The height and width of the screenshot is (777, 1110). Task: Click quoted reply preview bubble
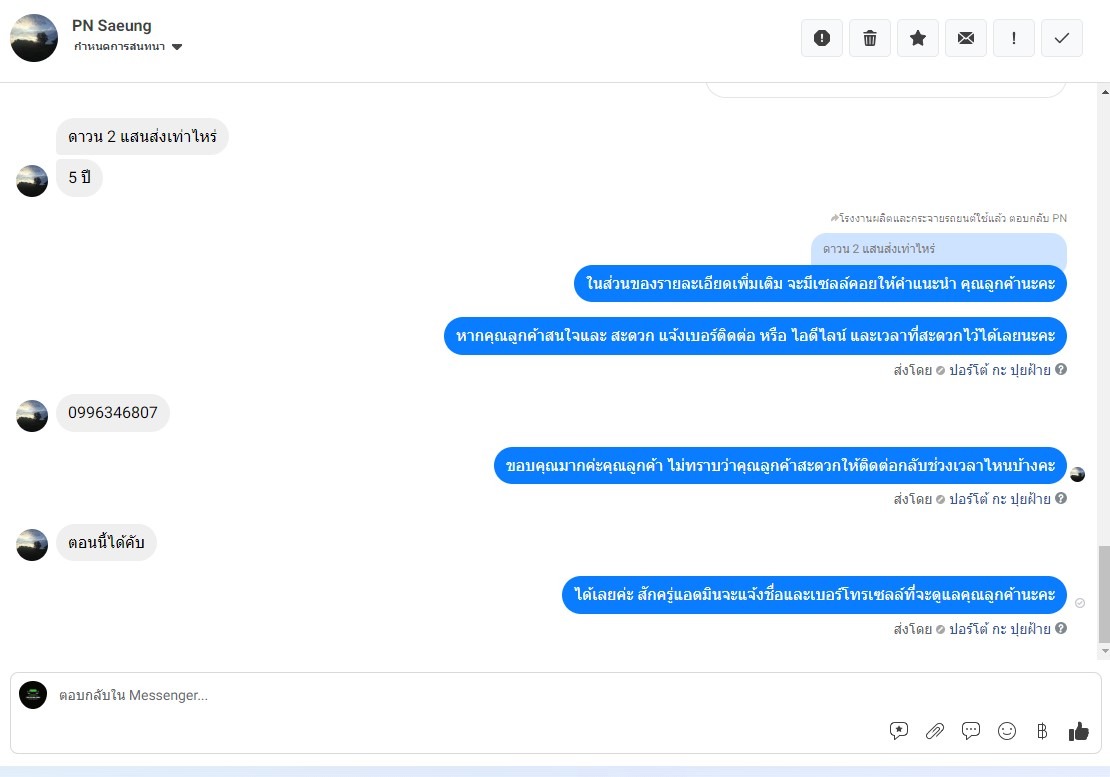click(939, 249)
